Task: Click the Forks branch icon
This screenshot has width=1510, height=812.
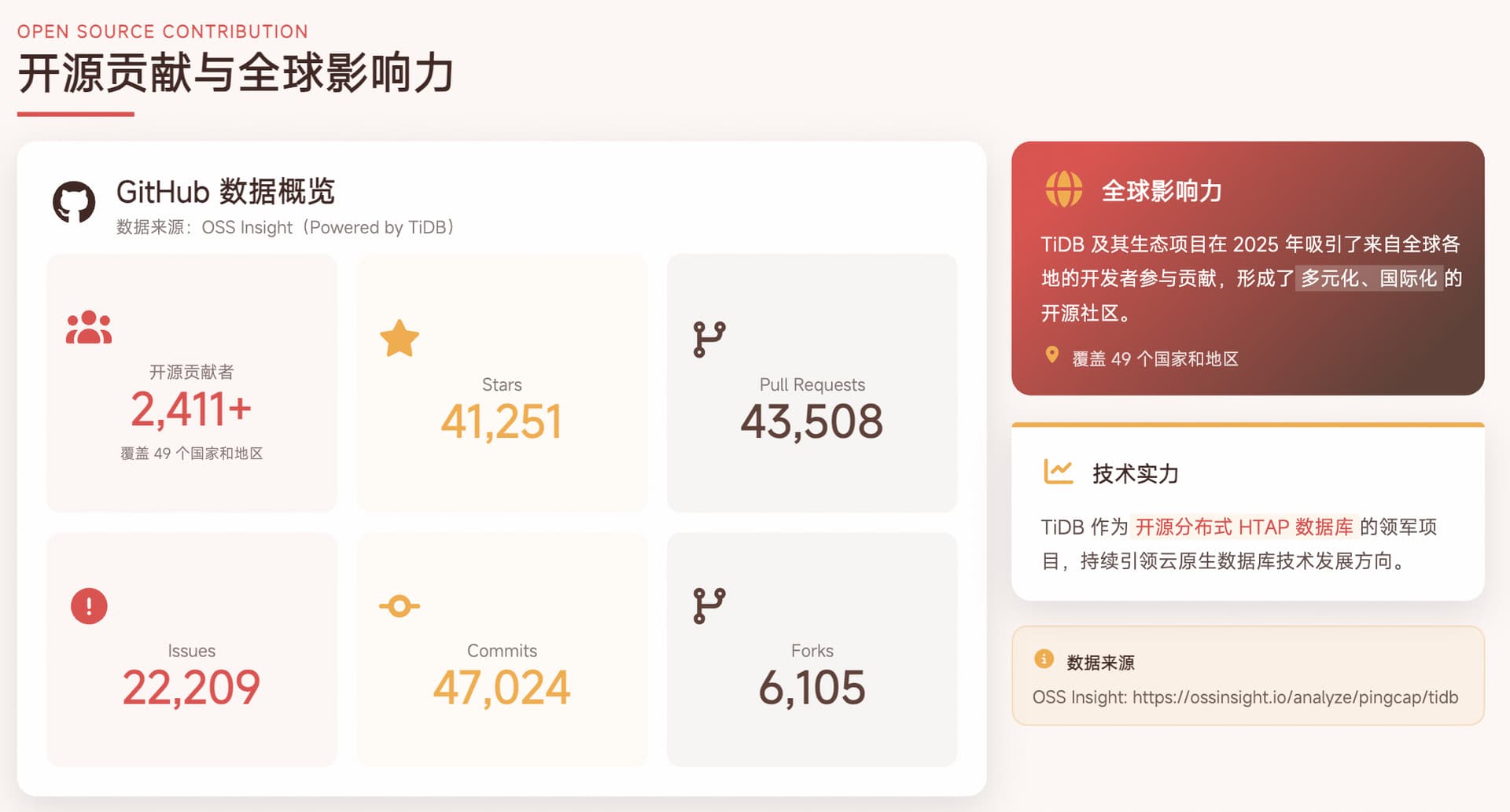Action: 709,606
